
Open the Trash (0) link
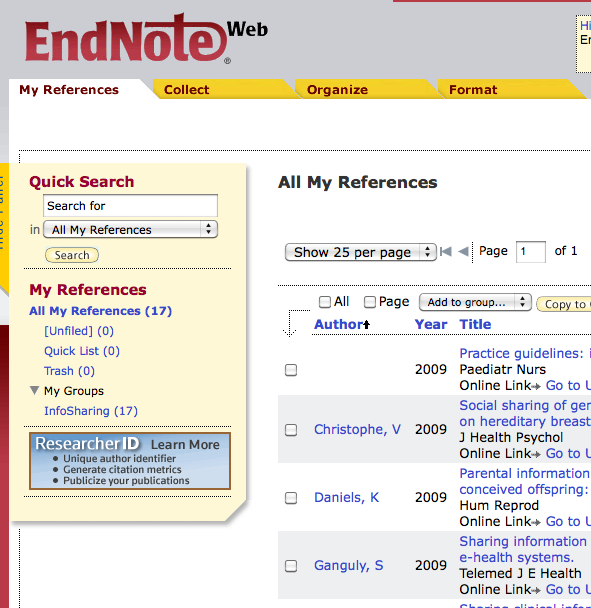(69, 371)
